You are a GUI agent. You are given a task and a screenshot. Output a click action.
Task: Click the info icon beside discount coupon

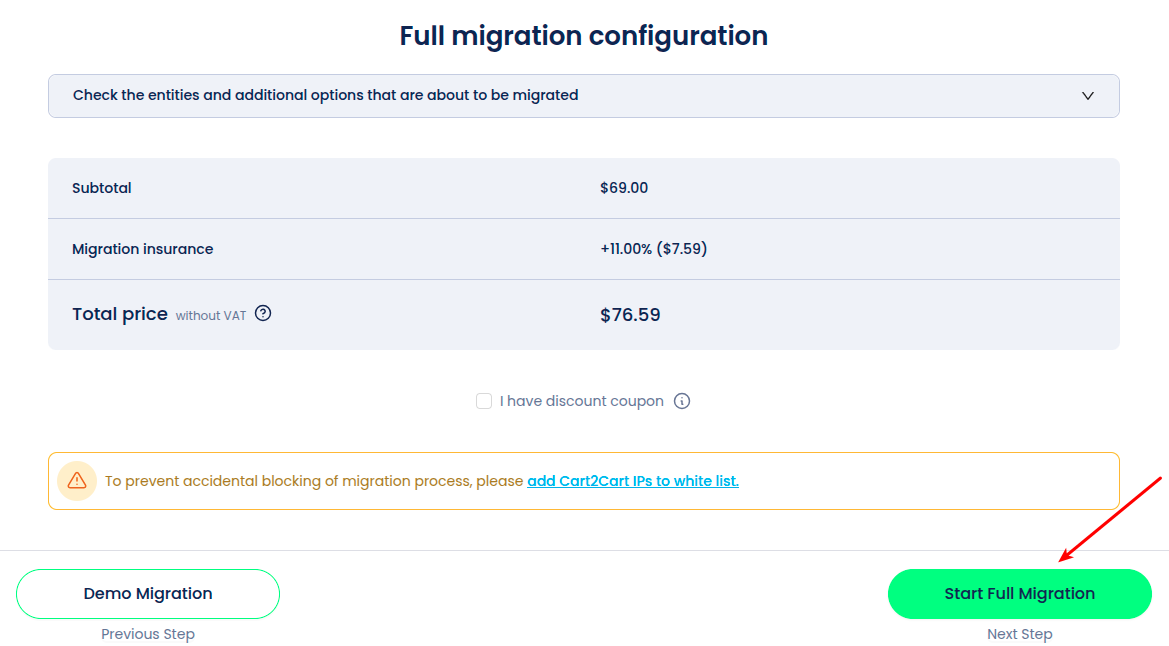click(x=682, y=401)
